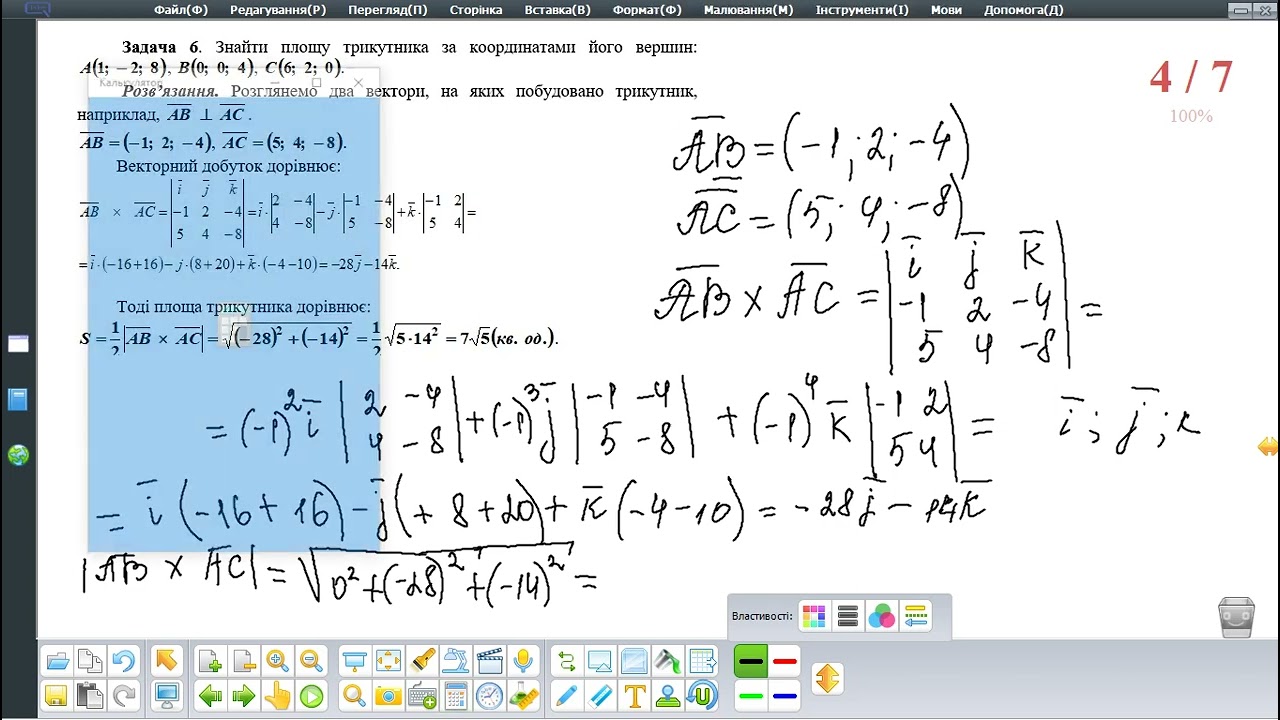Open the calculator tool icon

[x=455, y=695]
